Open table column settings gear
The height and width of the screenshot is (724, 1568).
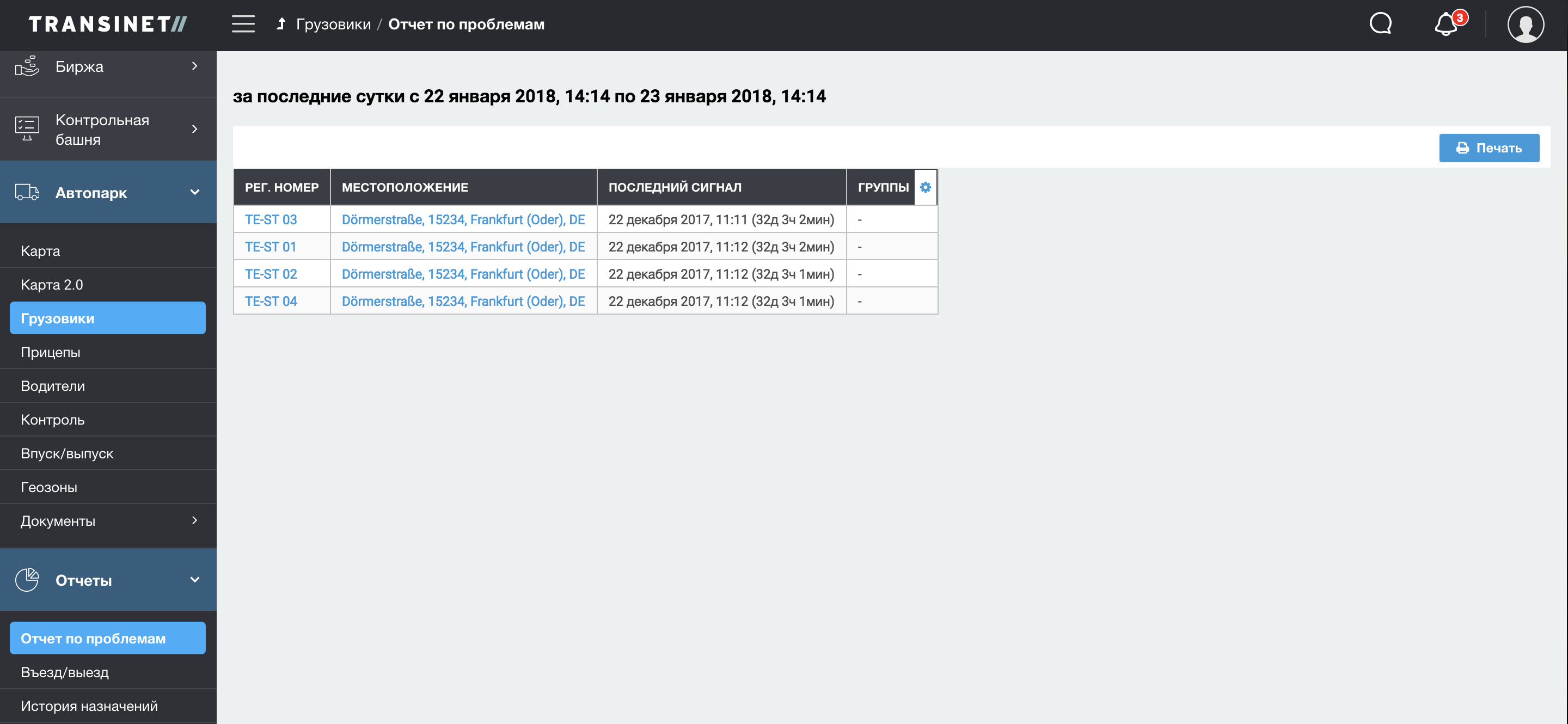(x=924, y=187)
